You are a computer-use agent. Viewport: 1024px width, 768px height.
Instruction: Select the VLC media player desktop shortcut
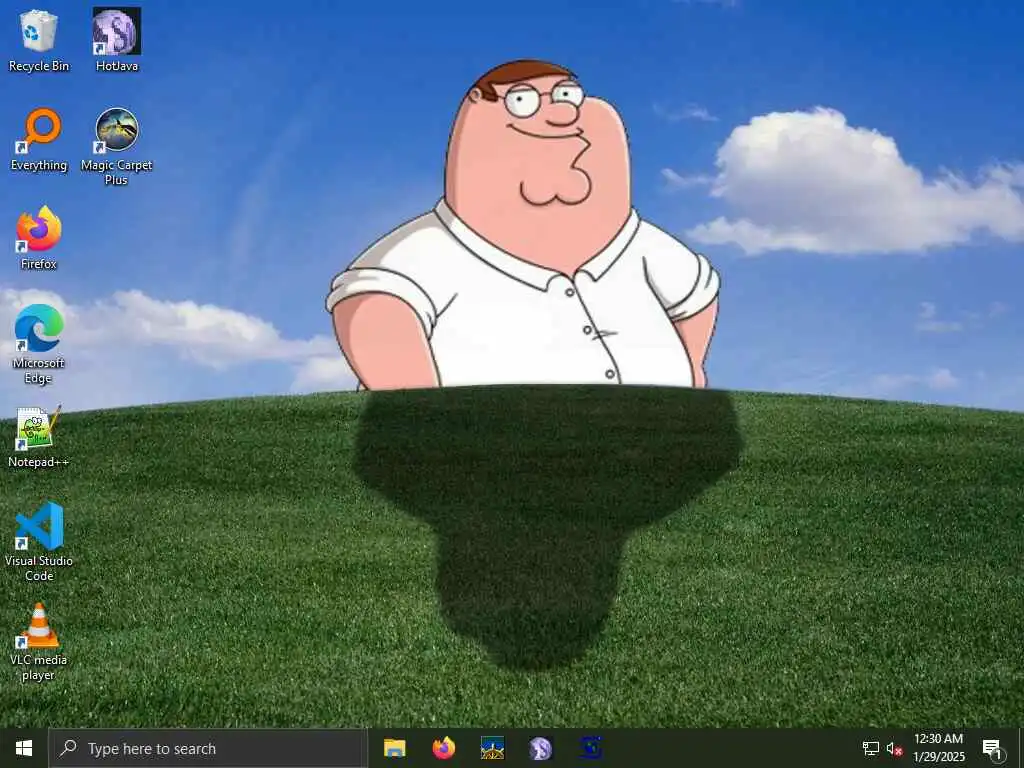pyautogui.click(x=39, y=642)
